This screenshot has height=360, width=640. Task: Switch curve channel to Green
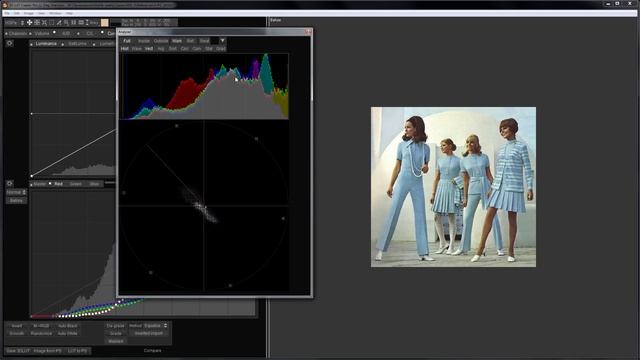76,184
